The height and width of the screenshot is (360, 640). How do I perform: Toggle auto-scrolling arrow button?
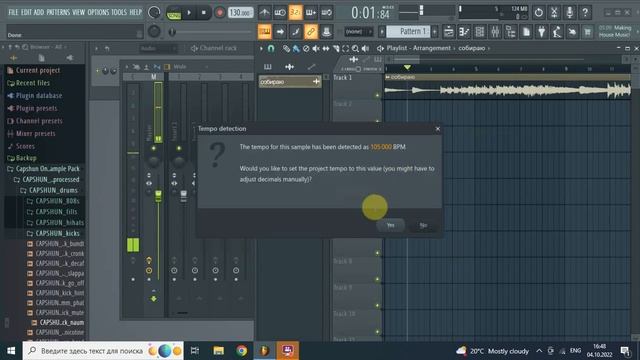coord(280,31)
